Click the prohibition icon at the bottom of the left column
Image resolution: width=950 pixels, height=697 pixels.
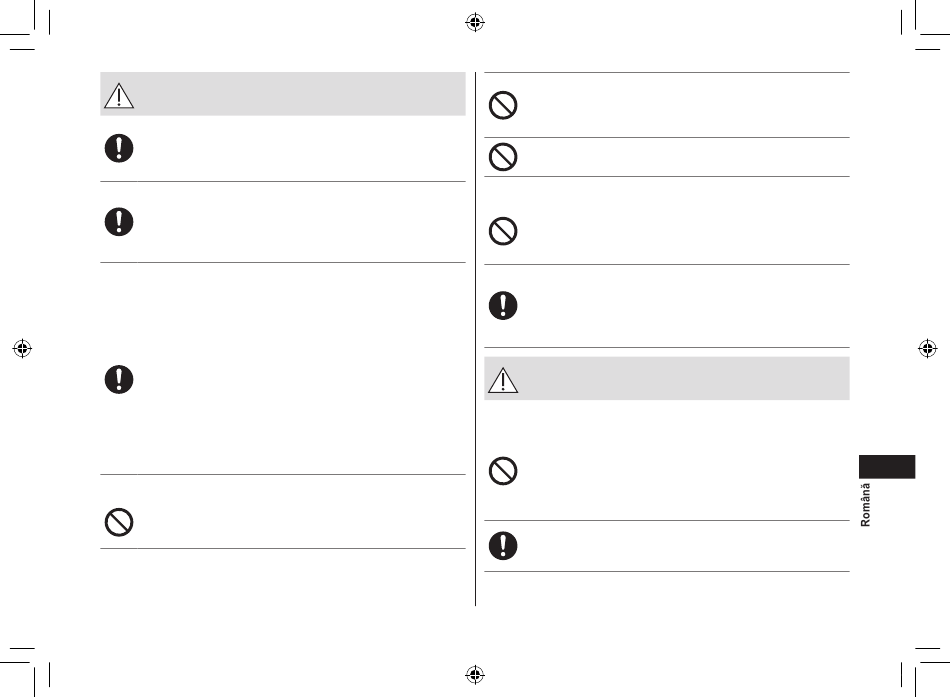[119, 522]
